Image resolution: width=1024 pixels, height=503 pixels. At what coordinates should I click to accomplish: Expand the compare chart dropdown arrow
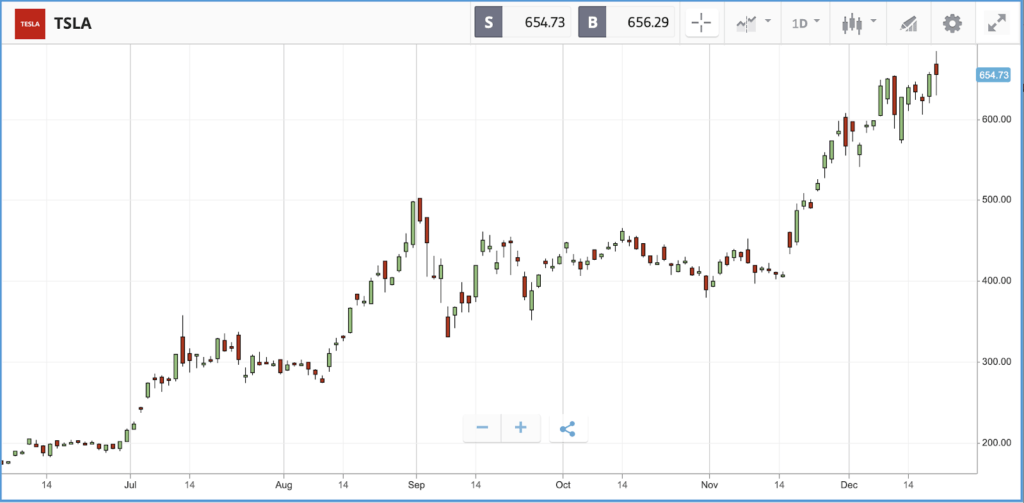tap(767, 21)
